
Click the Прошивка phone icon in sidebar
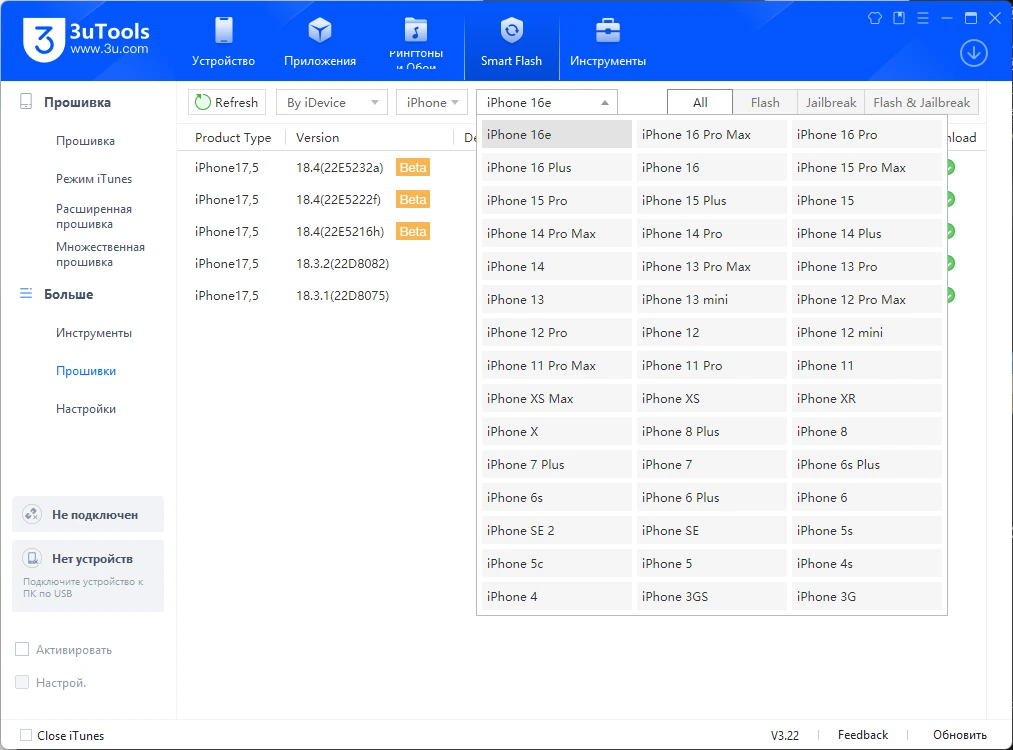point(26,101)
